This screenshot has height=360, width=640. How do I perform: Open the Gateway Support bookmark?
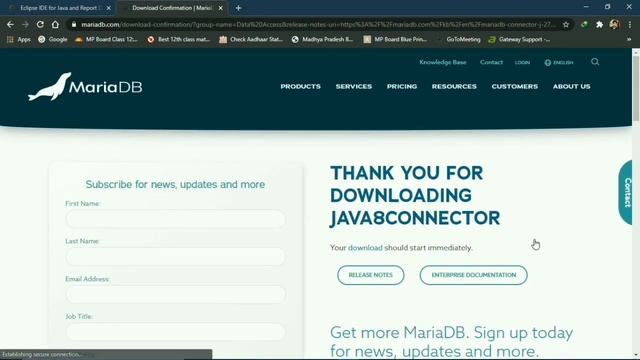coord(519,40)
